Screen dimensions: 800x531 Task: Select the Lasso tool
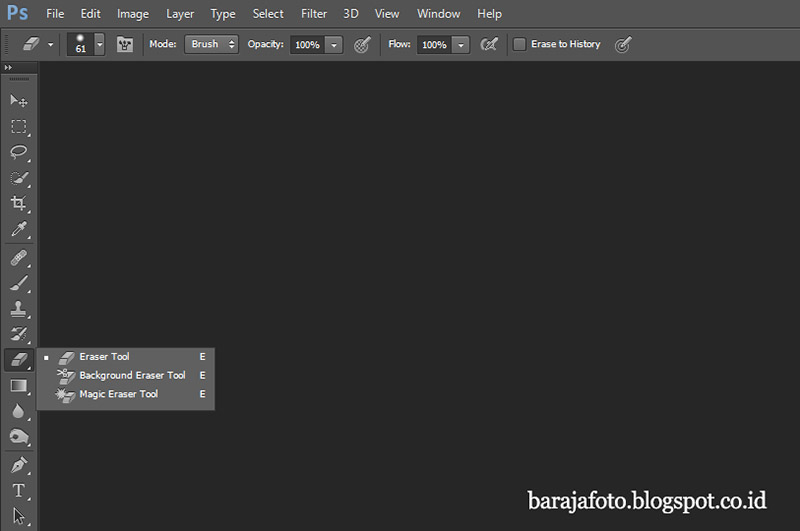pos(19,152)
